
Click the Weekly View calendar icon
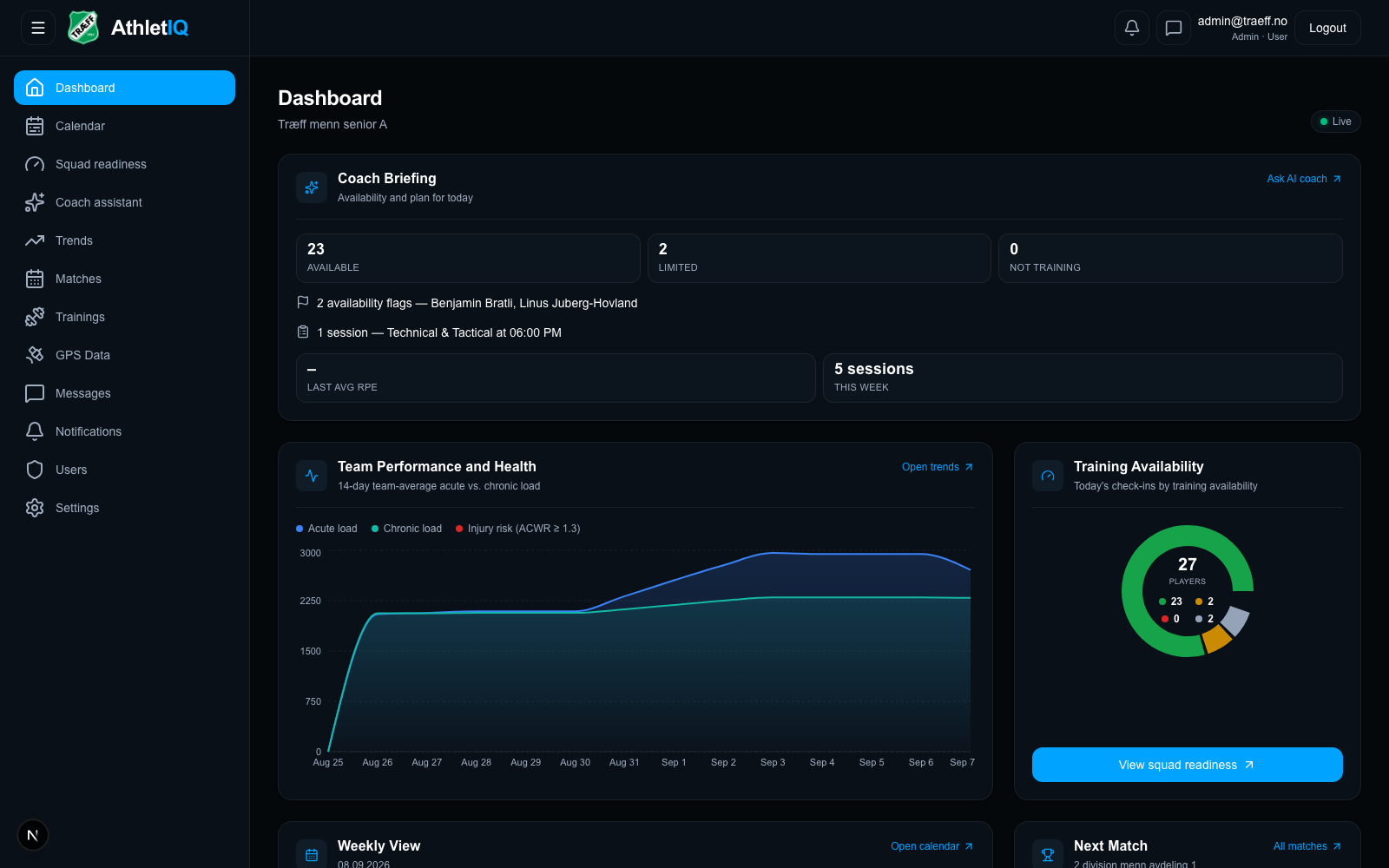(312, 855)
